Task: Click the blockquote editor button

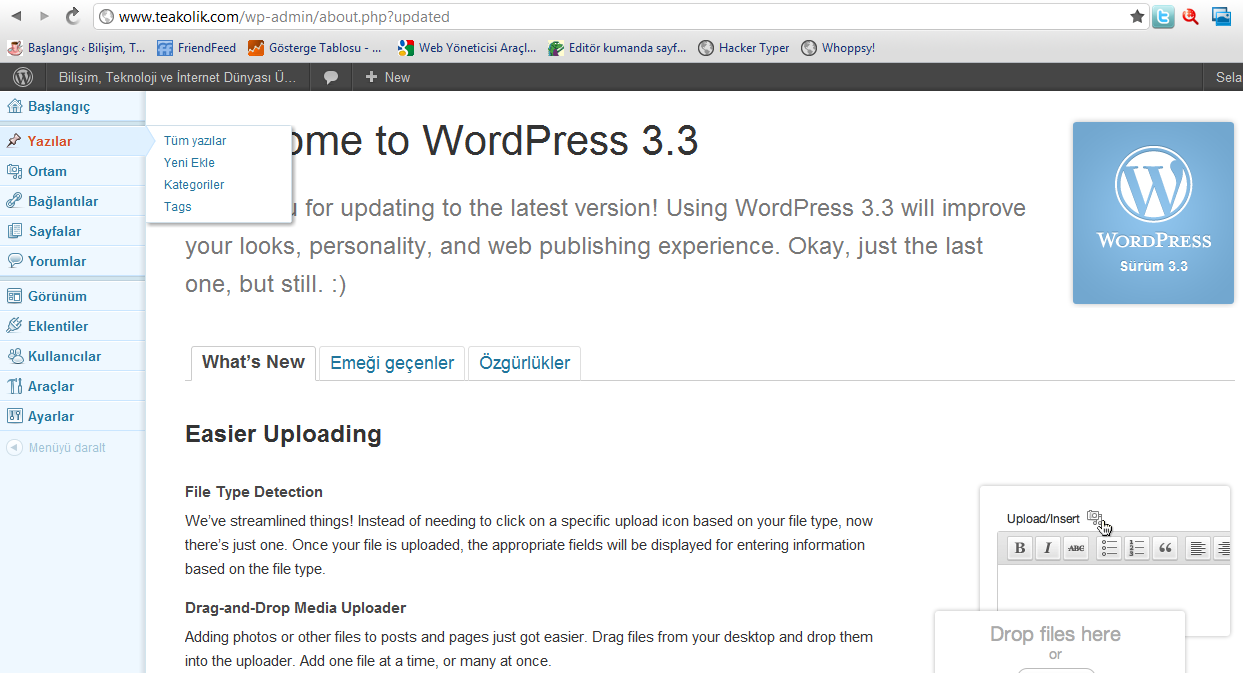Action: click(1164, 548)
